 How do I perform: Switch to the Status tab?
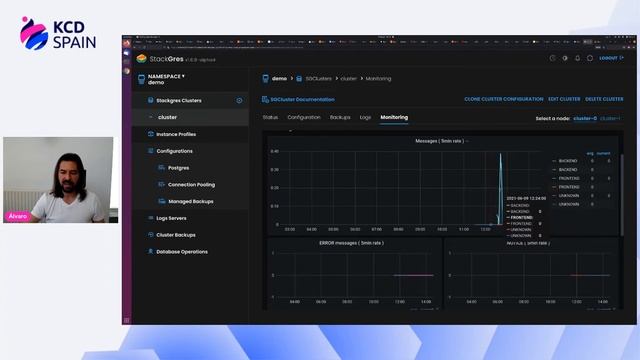click(x=270, y=117)
